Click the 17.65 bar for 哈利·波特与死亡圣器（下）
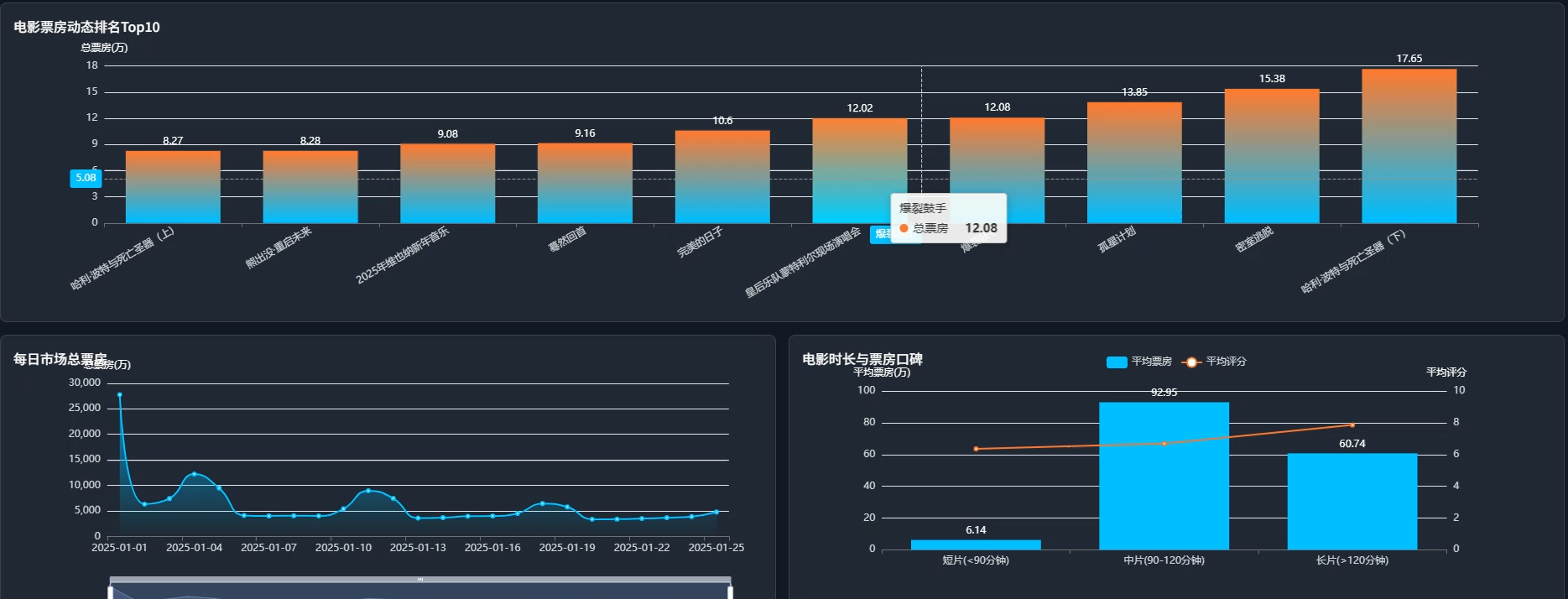This screenshot has width=1568, height=599. point(1409,147)
